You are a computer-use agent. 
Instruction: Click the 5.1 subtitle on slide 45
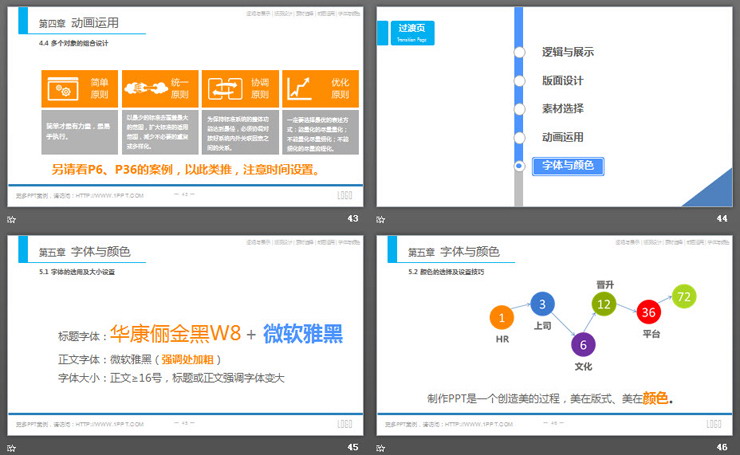pos(77,272)
